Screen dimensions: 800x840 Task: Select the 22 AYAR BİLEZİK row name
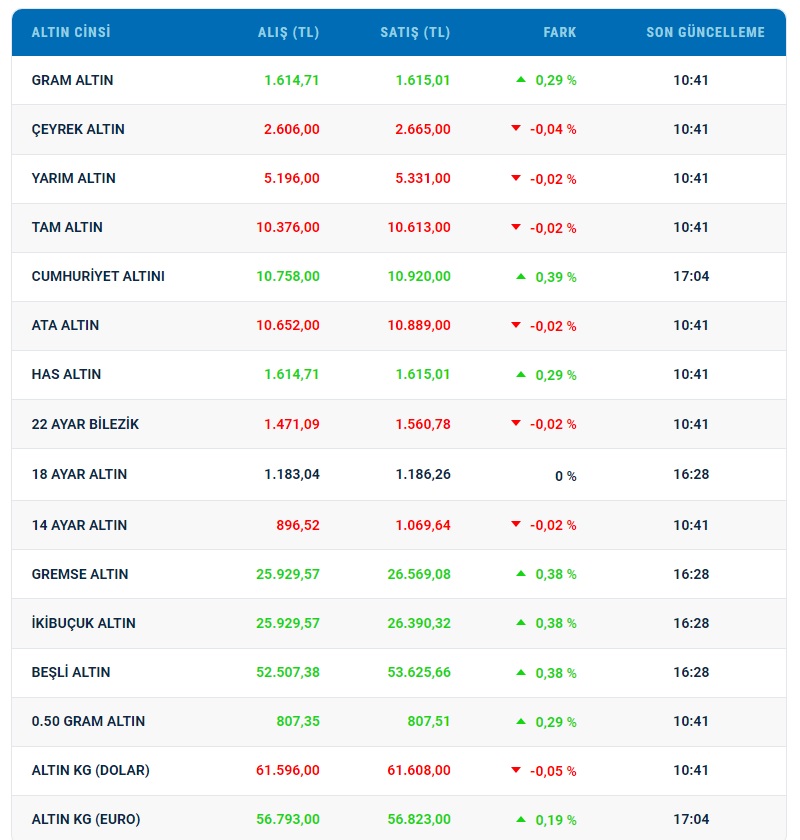[x=85, y=424]
